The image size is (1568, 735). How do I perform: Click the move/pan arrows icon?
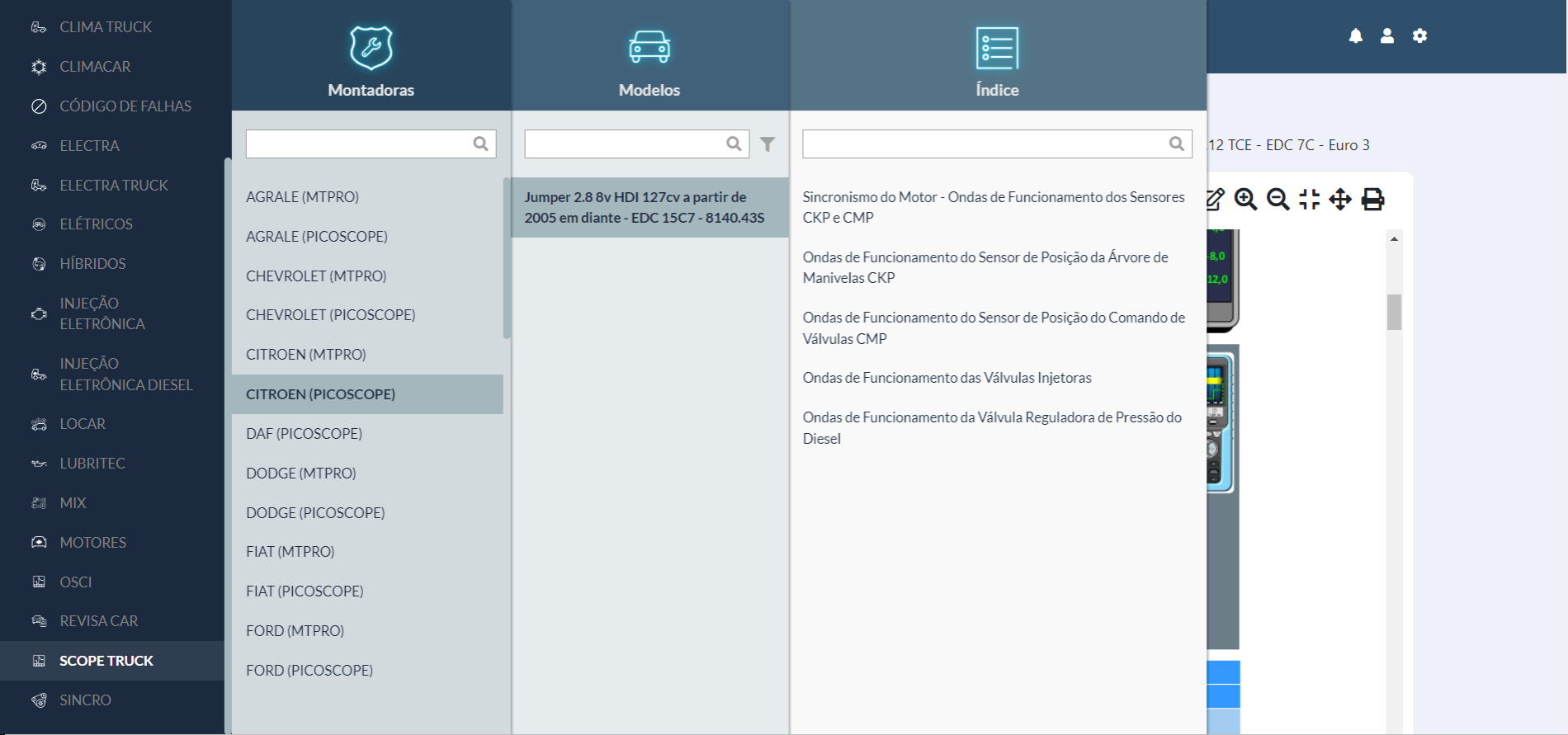(x=1340, y=200)
